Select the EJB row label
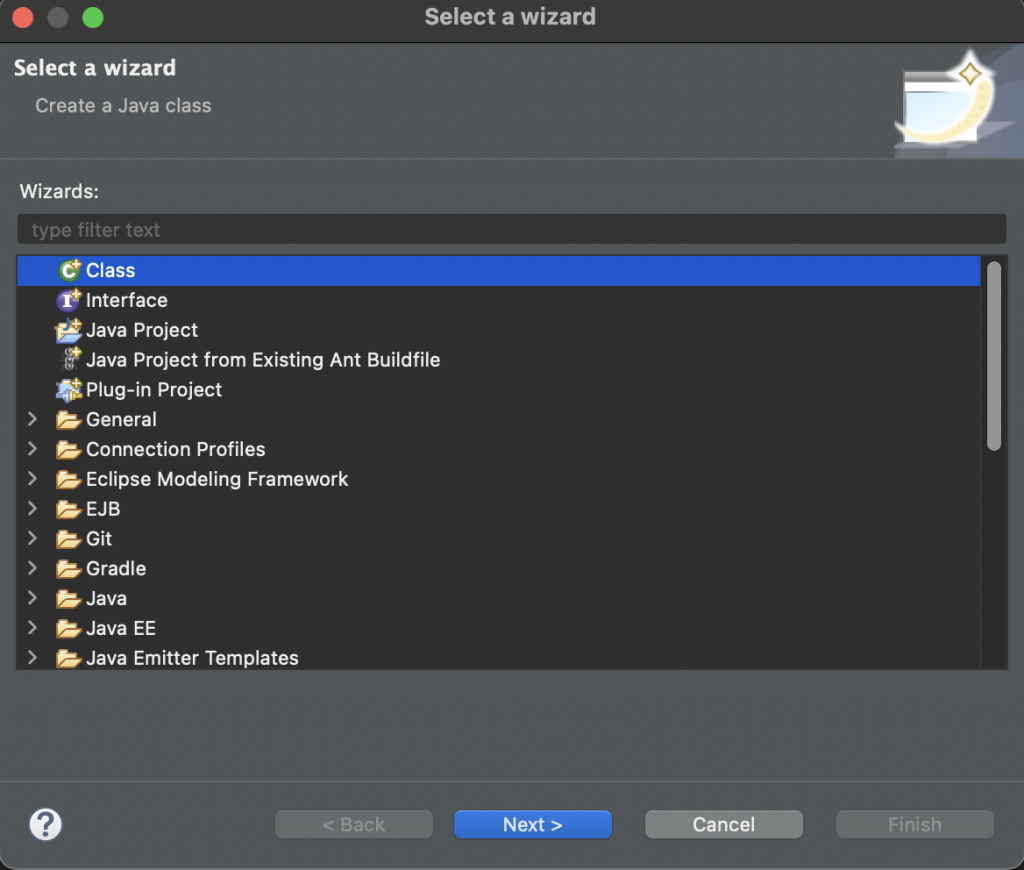Screen dimensions: 1024x870 point(103,509)
